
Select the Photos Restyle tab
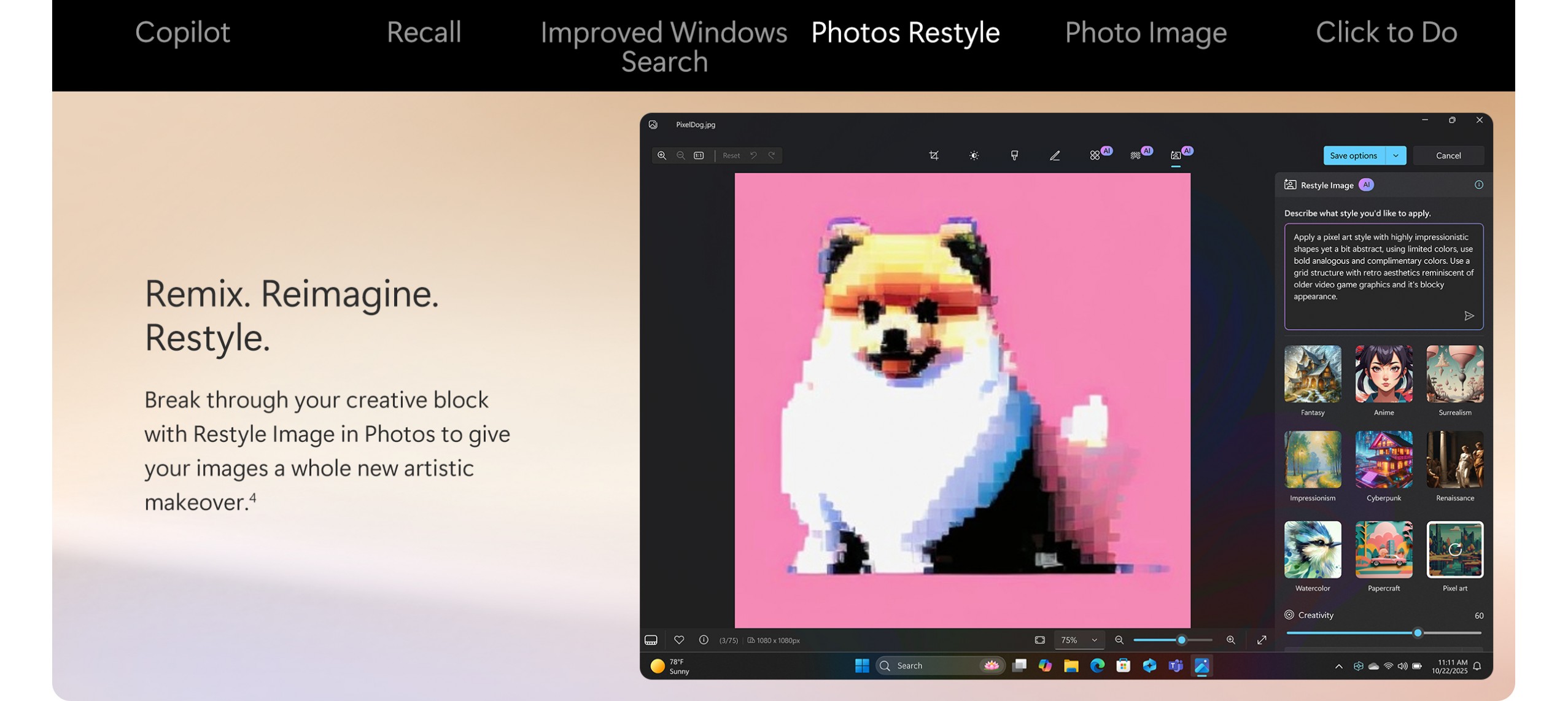pos(906,32)
